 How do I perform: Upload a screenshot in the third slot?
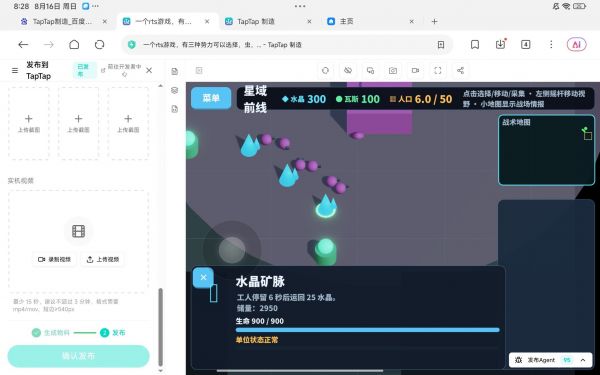[x=128, y=123]
